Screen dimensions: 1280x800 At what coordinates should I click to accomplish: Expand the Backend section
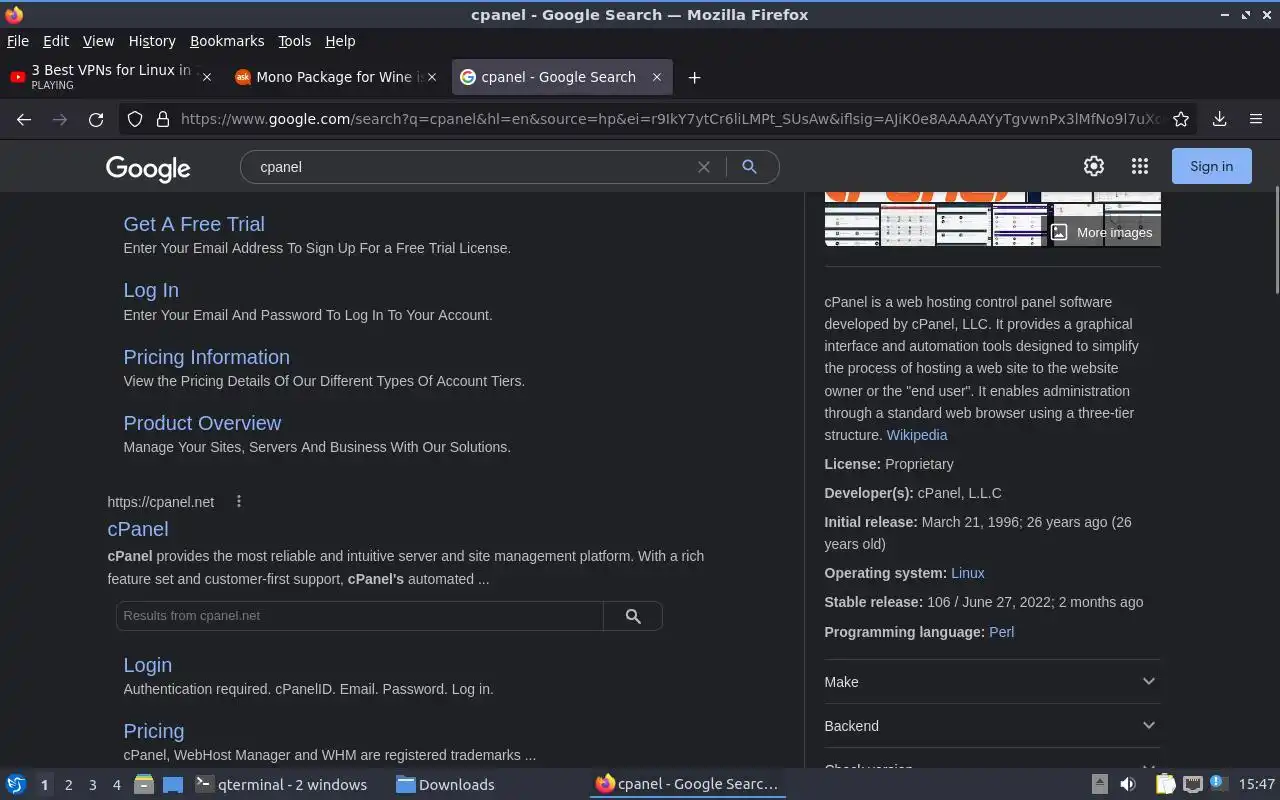click(992, 725)
